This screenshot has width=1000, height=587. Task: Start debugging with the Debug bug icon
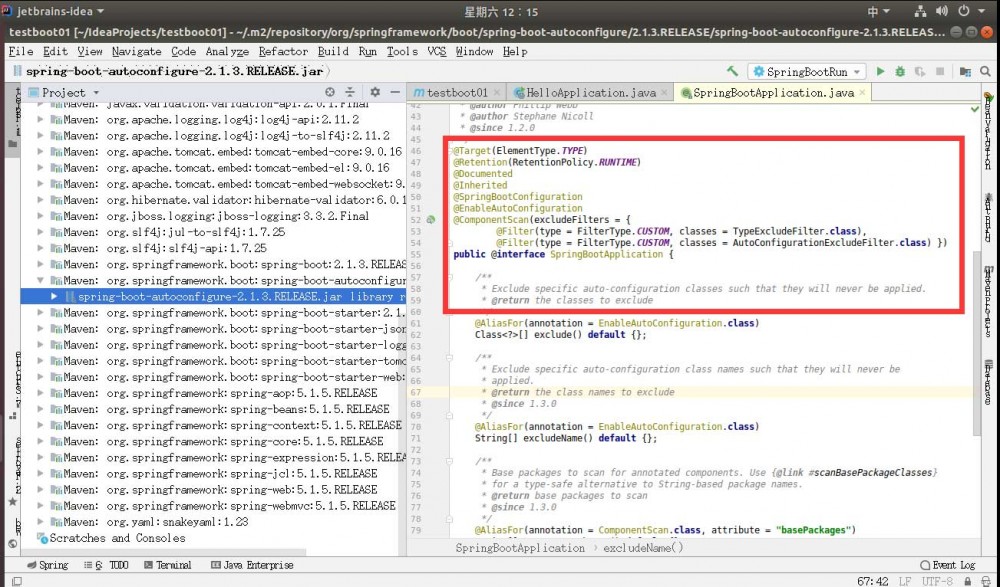click(x=900, y=72)
